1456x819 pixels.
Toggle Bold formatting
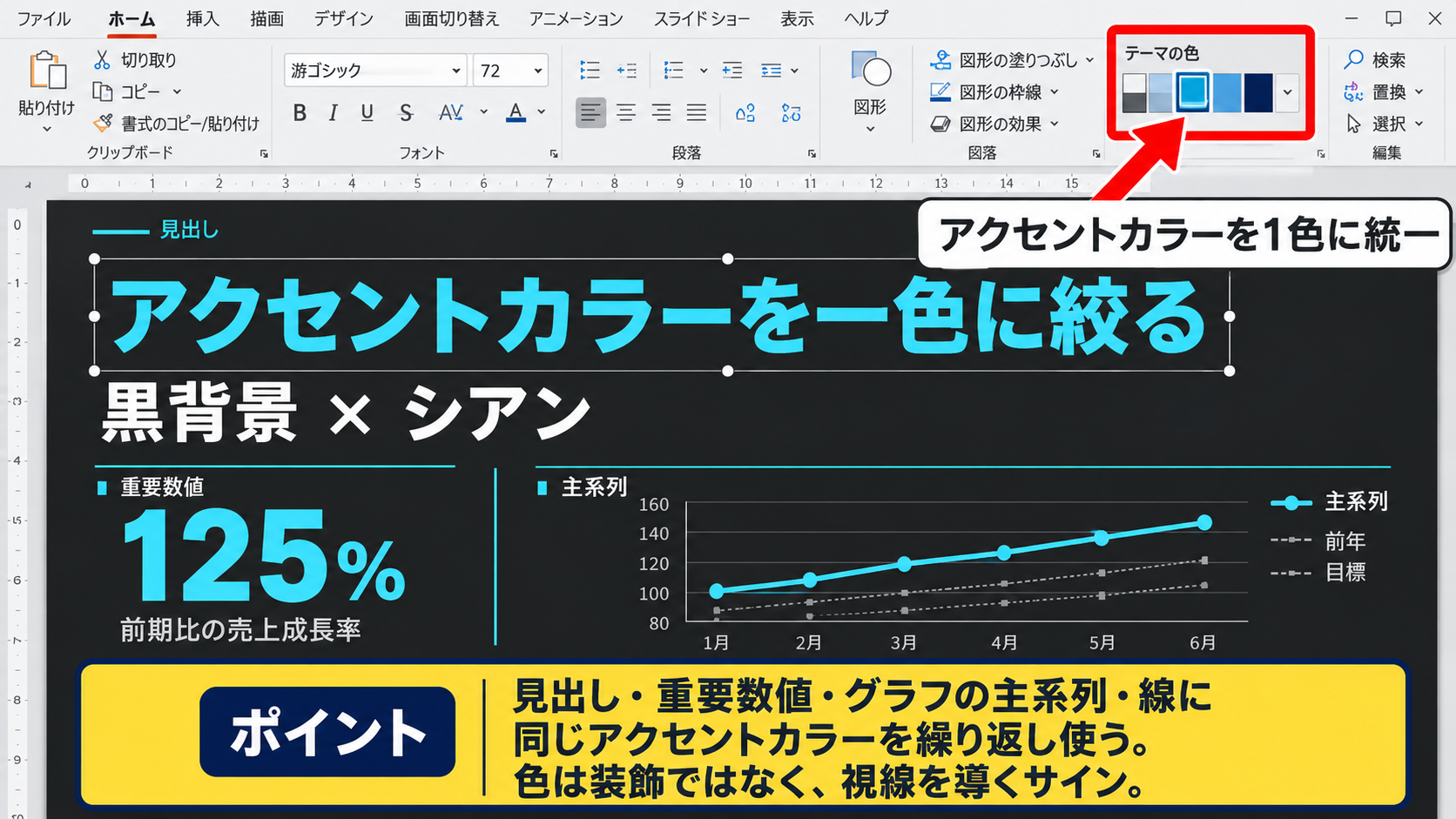[x=300, y=112]
